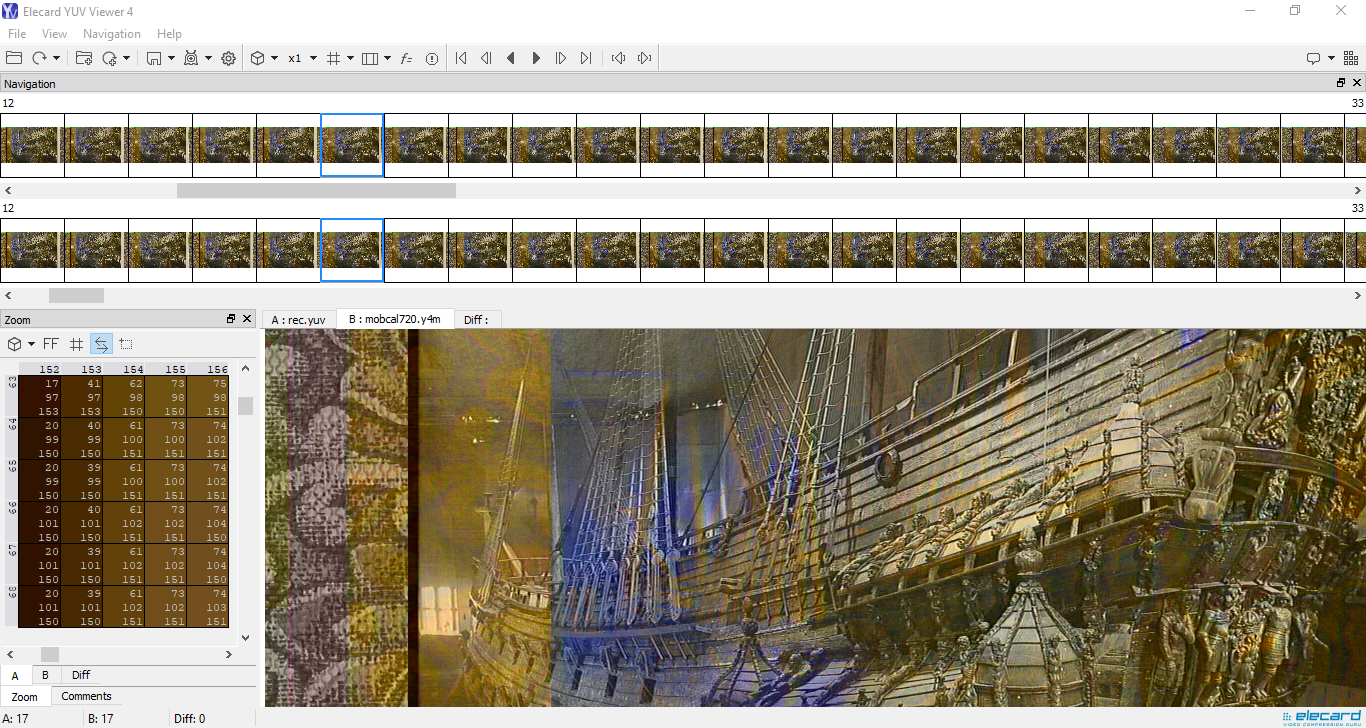The width and height of the screenshot is (1366, 728).
Task: Expand the grid options dropdown arrow
Action: click(350, 58)
